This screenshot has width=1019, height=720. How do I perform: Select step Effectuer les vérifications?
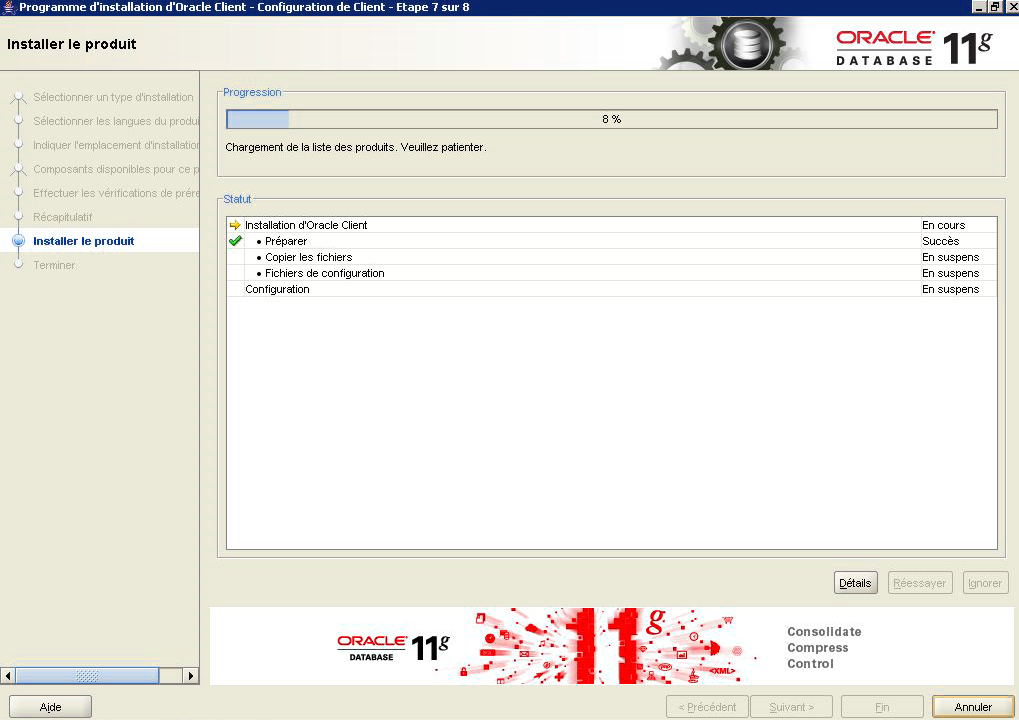click(x=116, y=193)
